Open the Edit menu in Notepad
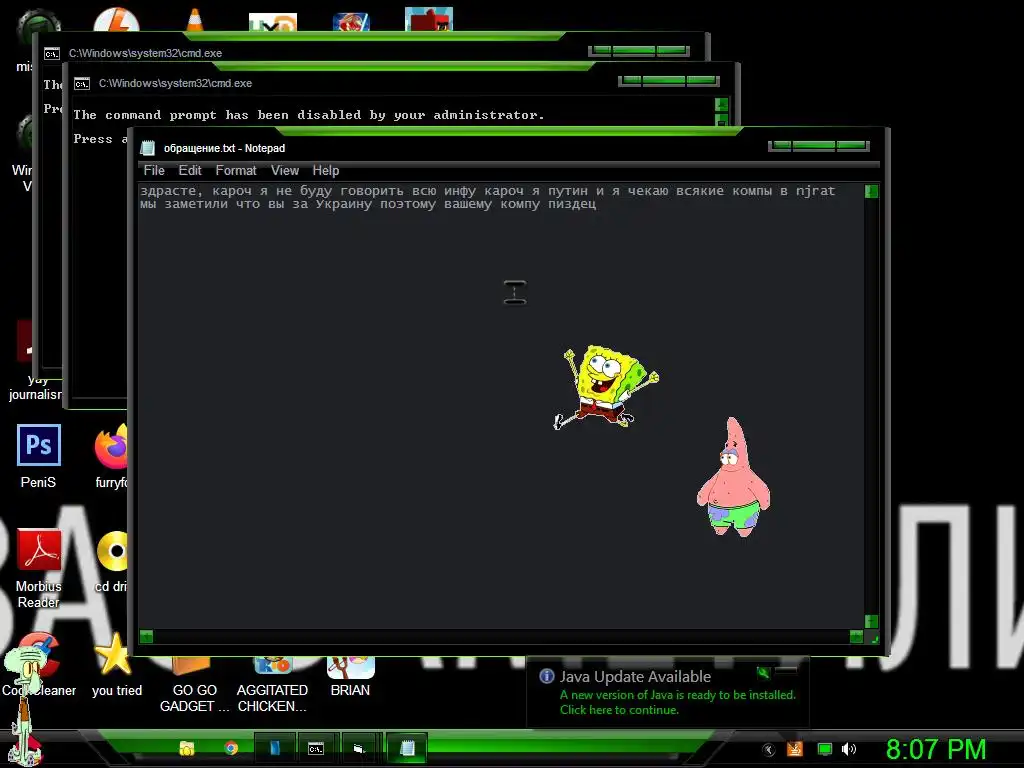Screen dimensions: 1024x768 pos(190,170)
